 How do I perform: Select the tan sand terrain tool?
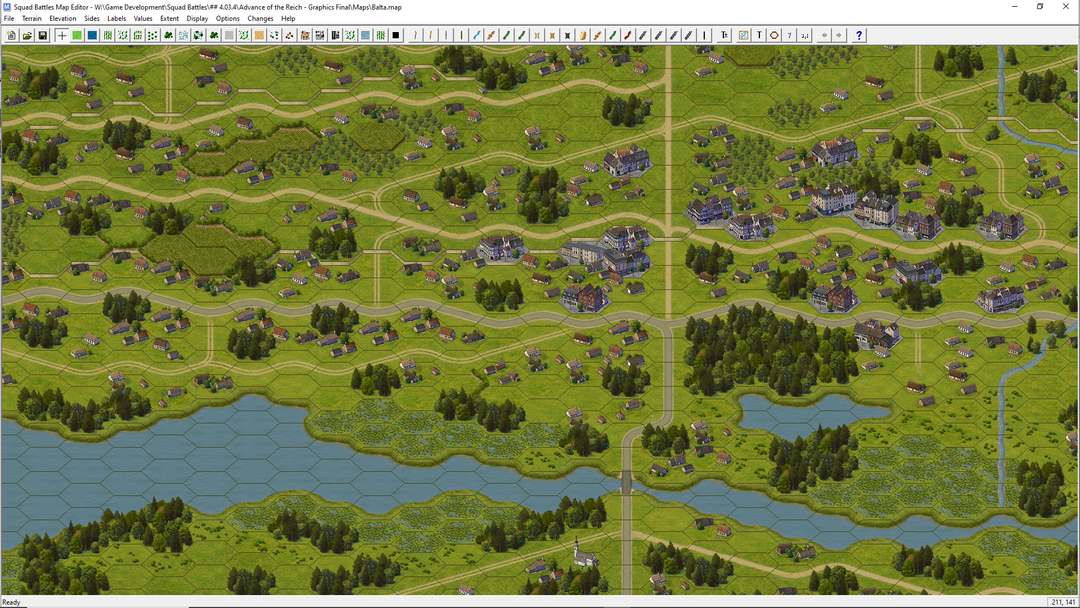259,34
